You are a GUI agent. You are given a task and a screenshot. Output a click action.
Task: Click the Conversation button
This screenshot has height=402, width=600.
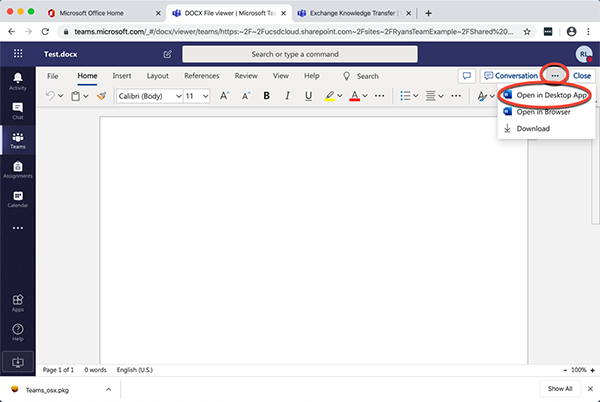[x=510, y=76]
